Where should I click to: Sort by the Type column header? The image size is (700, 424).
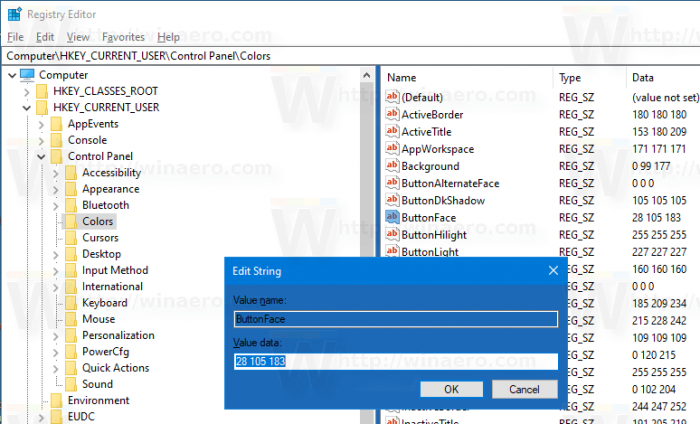point(589,78)
